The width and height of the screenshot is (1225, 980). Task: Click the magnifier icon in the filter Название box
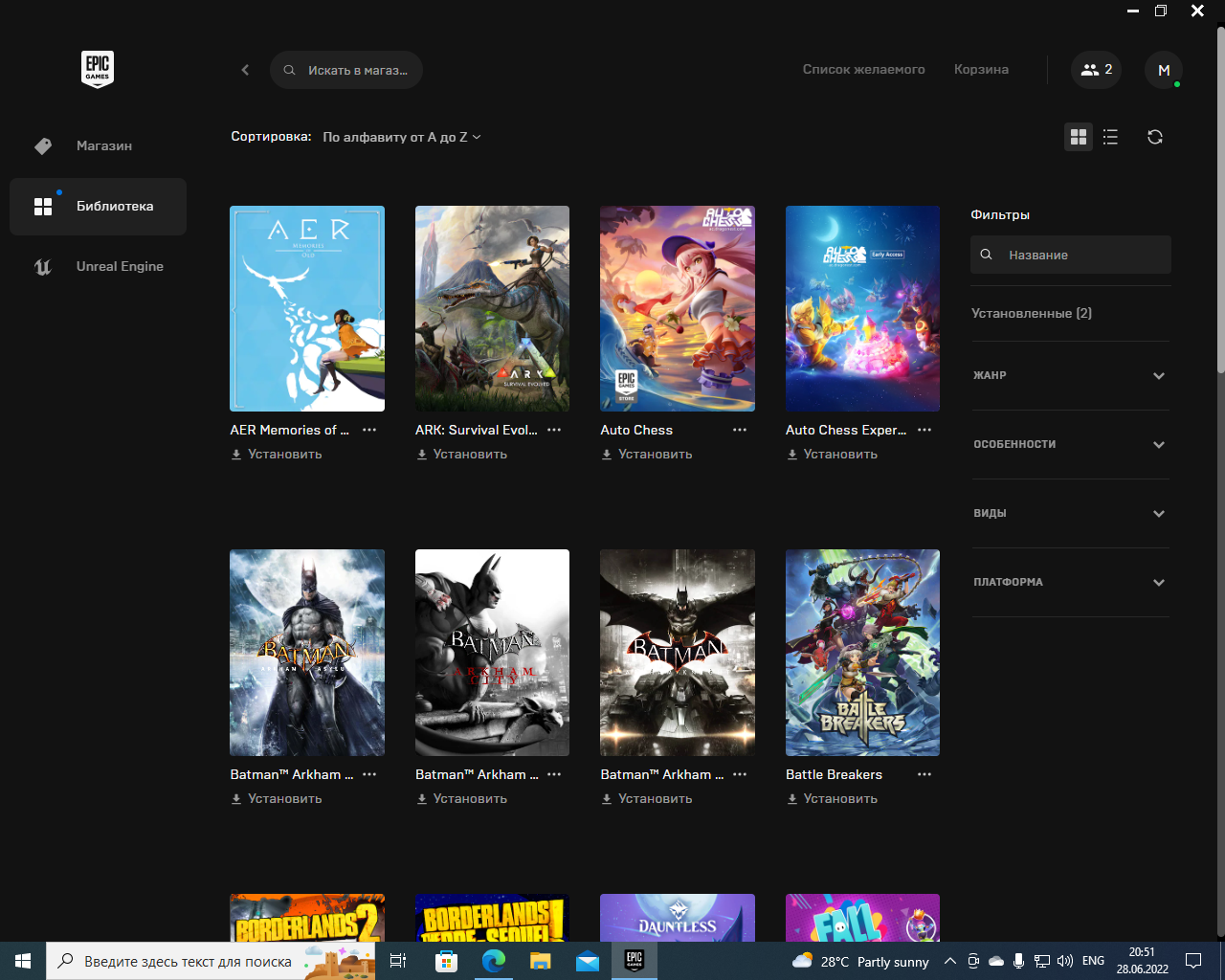[x=987, y=255]
